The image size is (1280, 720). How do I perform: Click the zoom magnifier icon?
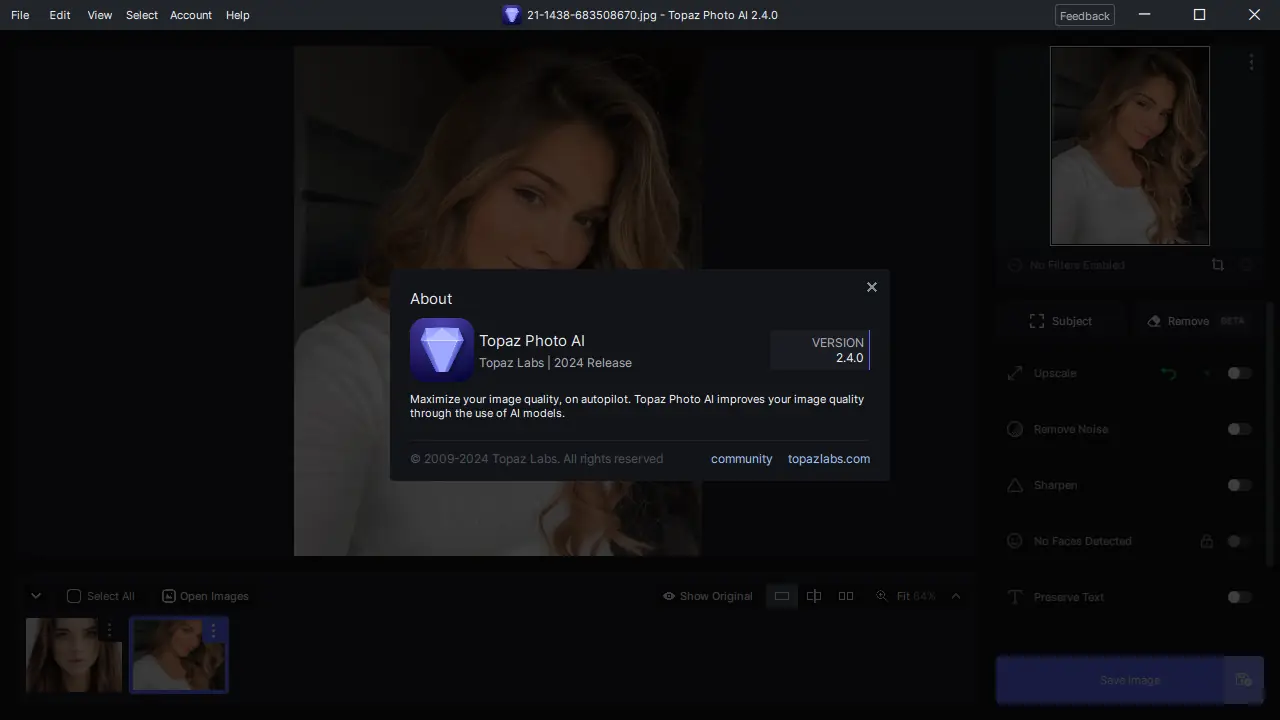pos(881,596)
